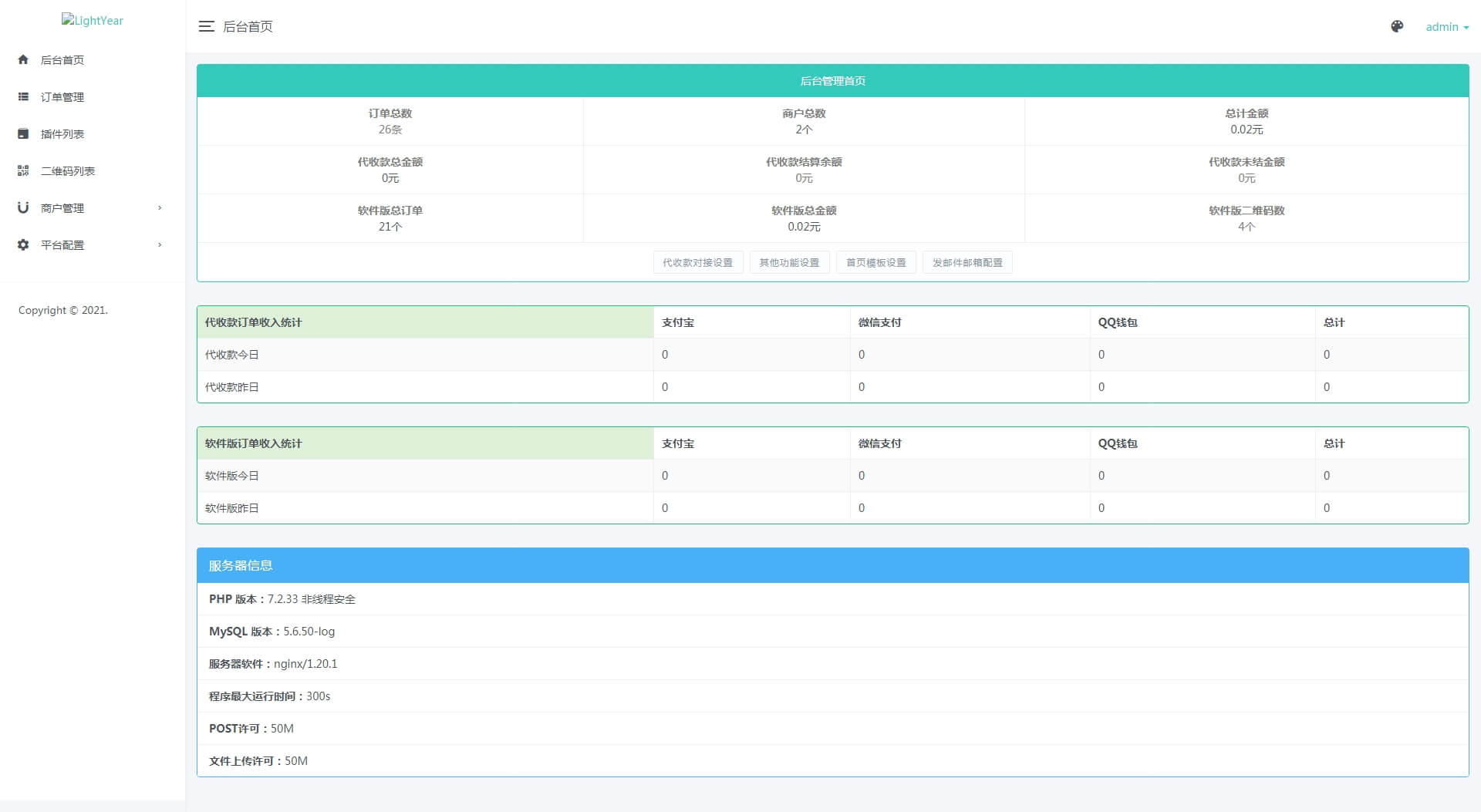The height and width of the screenshot is (812, 1481).
Task: Click the merchant management magnet icon
Action: click(23, 207)
